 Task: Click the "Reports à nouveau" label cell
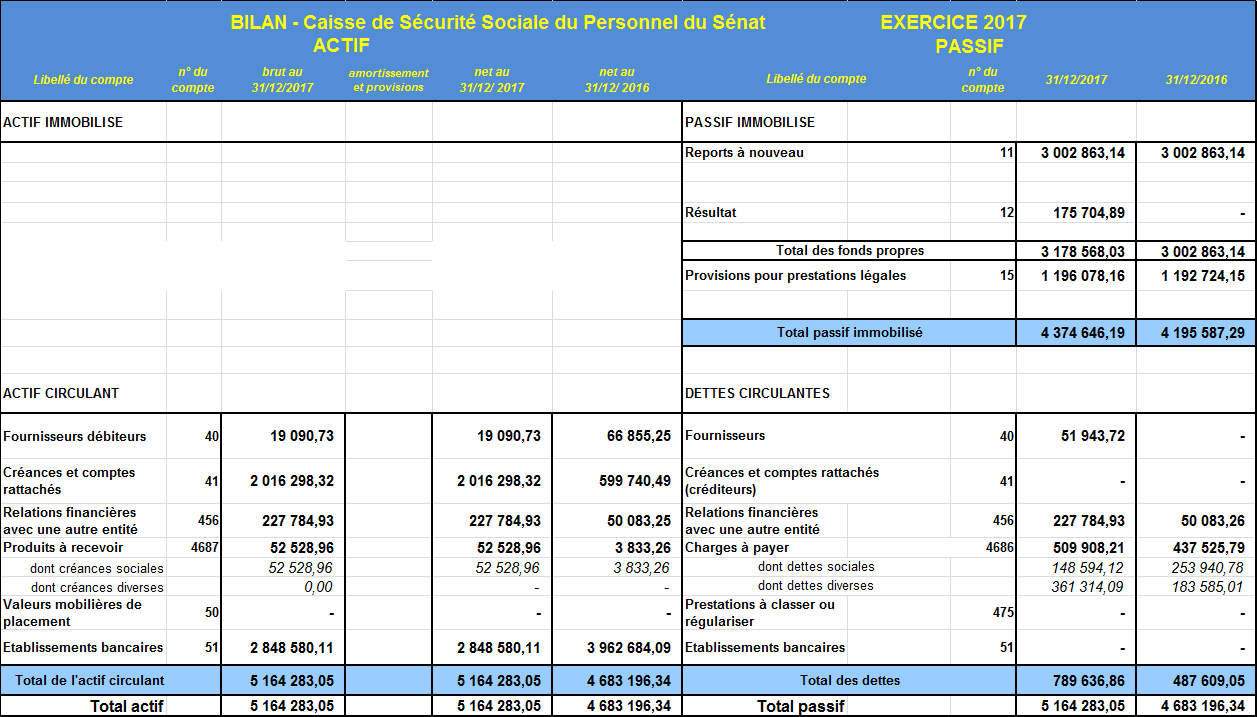tap(744, 153)
